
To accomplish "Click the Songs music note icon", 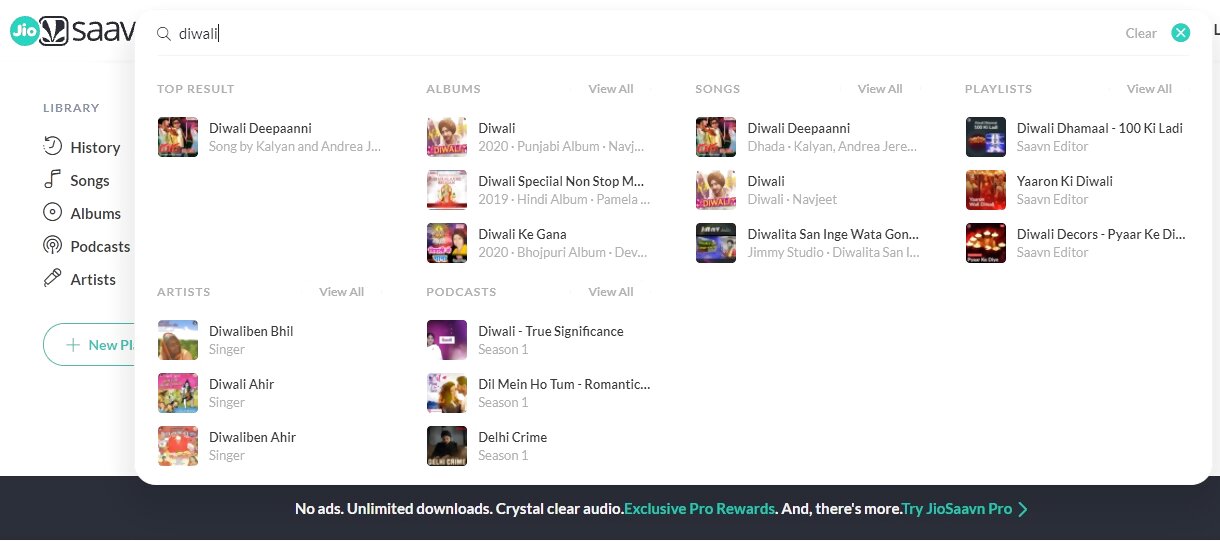I will (52, 179).
